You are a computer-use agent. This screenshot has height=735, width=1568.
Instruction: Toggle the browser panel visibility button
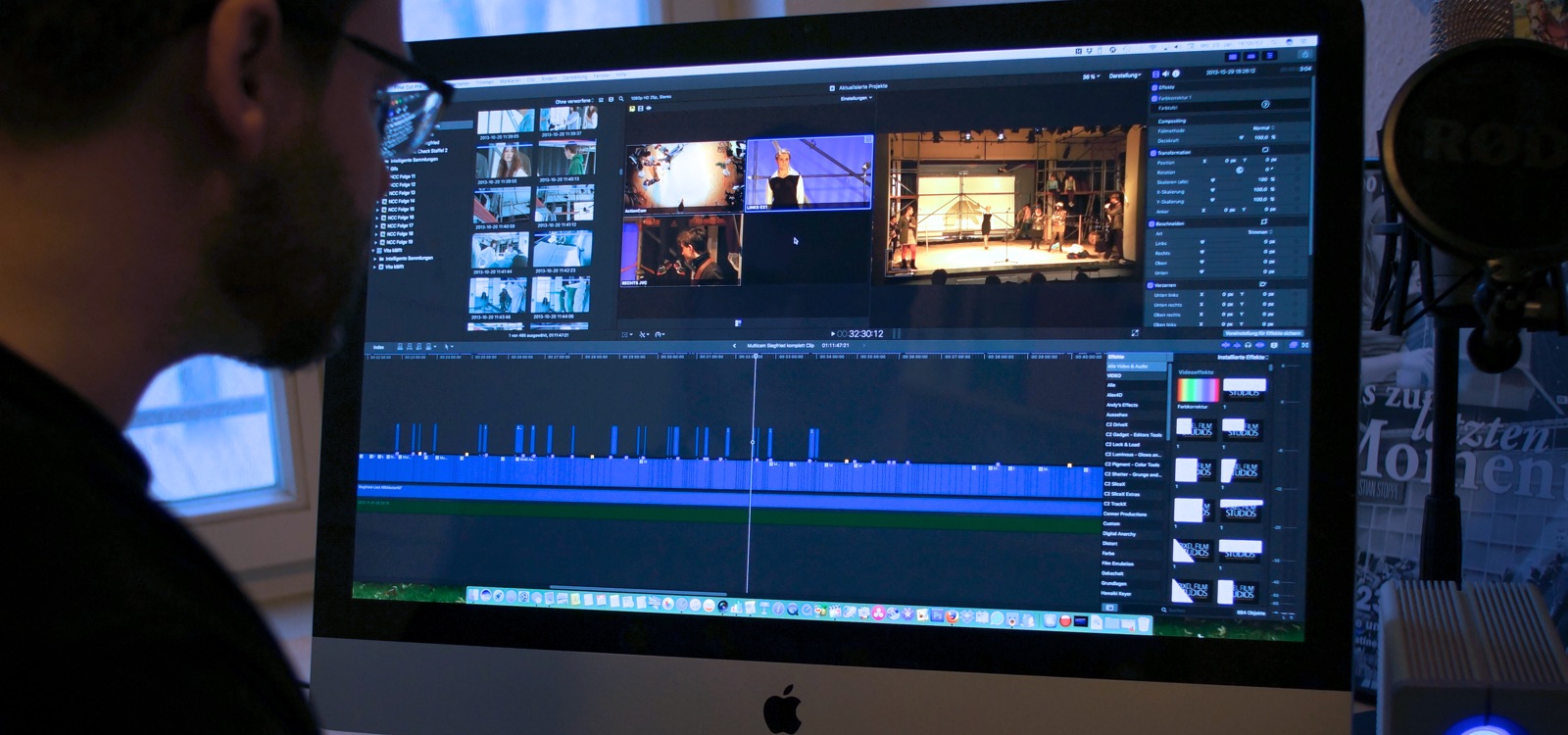1233,56
